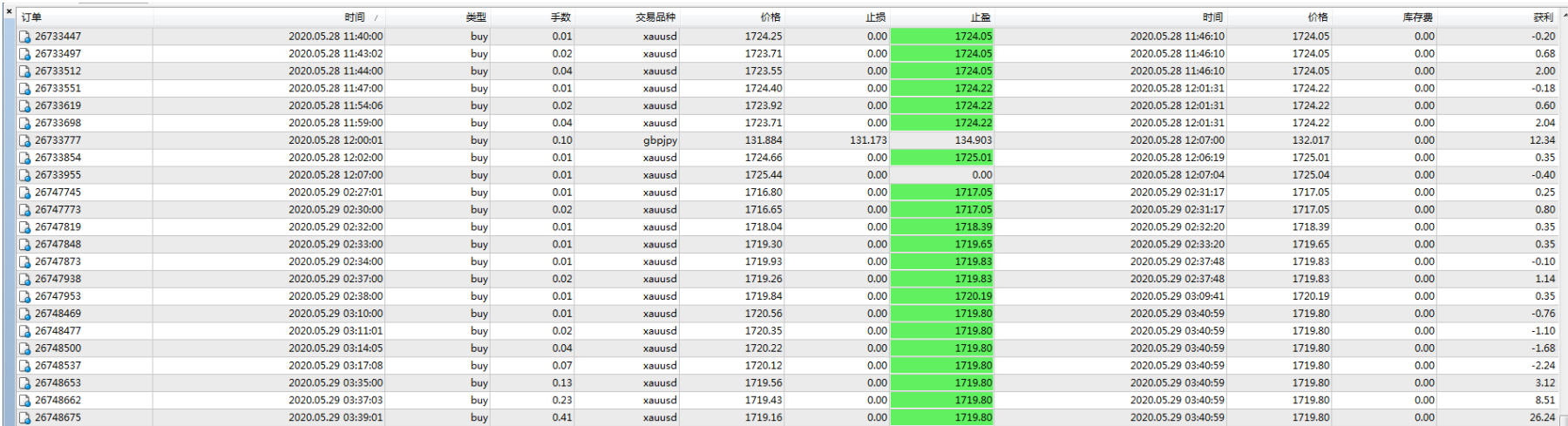Image resolution: width=1568 pixels, height=426 pixels.
Task: Click the green 1725.01 take-profit cell
Action: pos(941,158)
